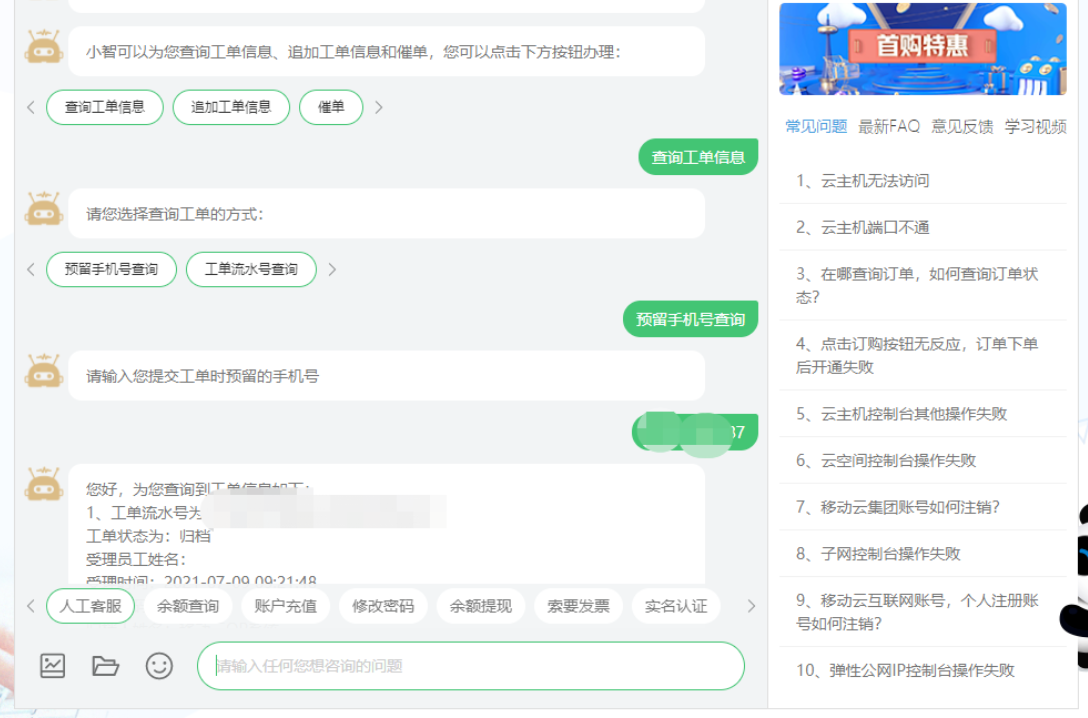Click the 人工客服 quick button
Viewport: 1088px width, 718px height.
(90, 606)
